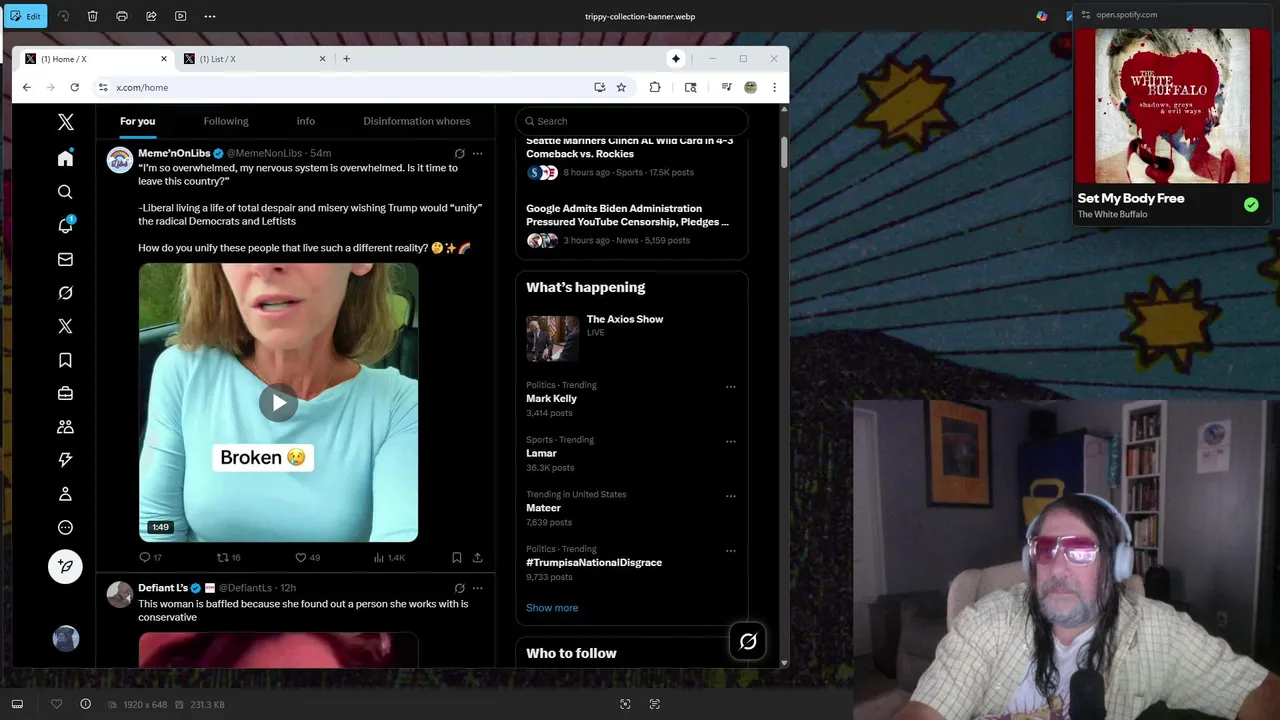Image resolution: width=1280 pixels, height=720 pixels.
Task: Bookmark the Meme'nOnLibs post
Action: pyautogui.click(x=457, y=557)
